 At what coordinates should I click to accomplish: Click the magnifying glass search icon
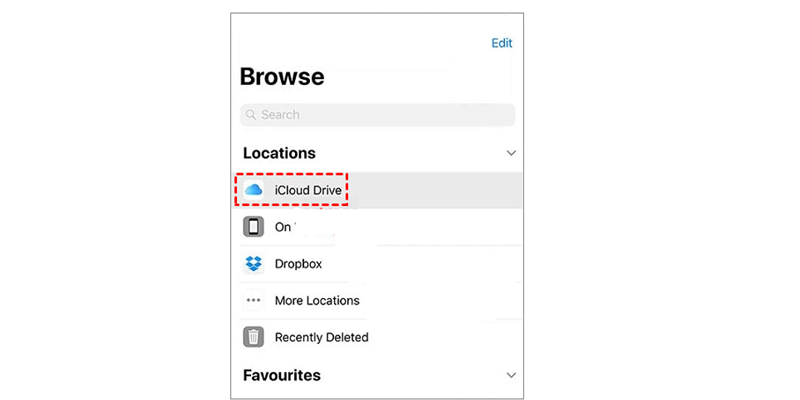[251, 115]
